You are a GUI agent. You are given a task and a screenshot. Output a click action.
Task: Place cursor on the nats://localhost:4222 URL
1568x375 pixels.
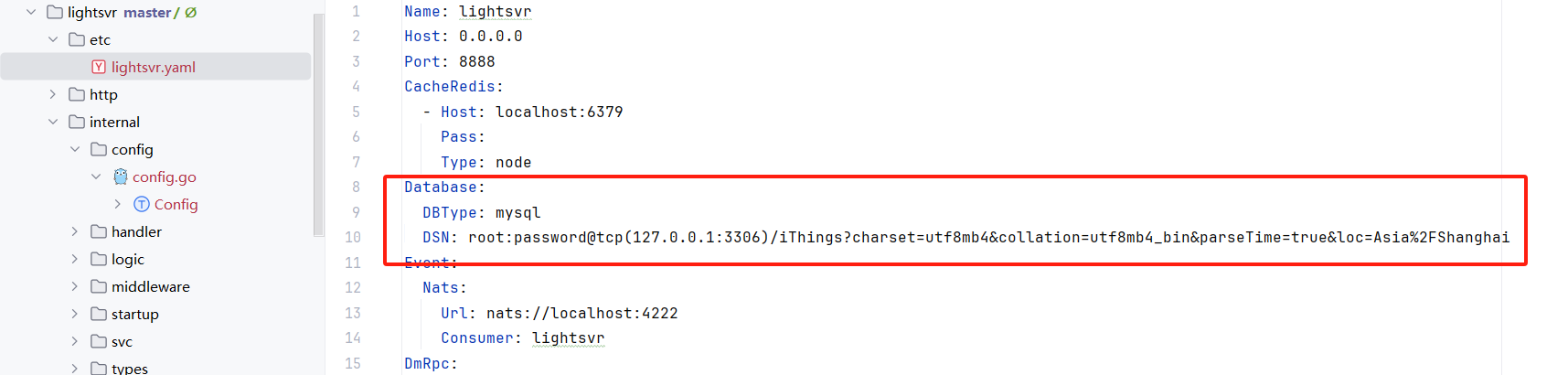(x=581, y=313)
